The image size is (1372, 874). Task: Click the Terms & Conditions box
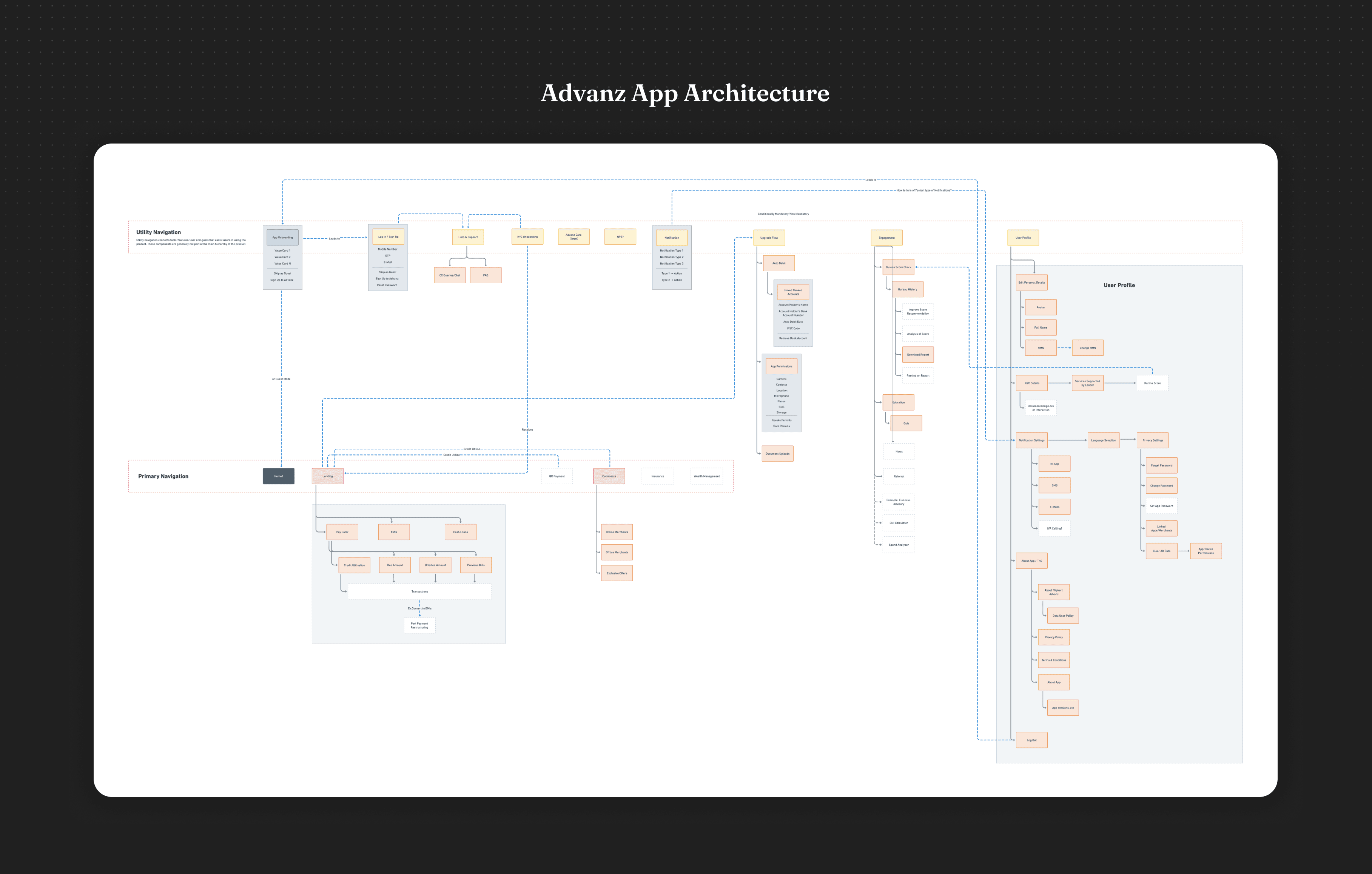(x=1054, y=660)
